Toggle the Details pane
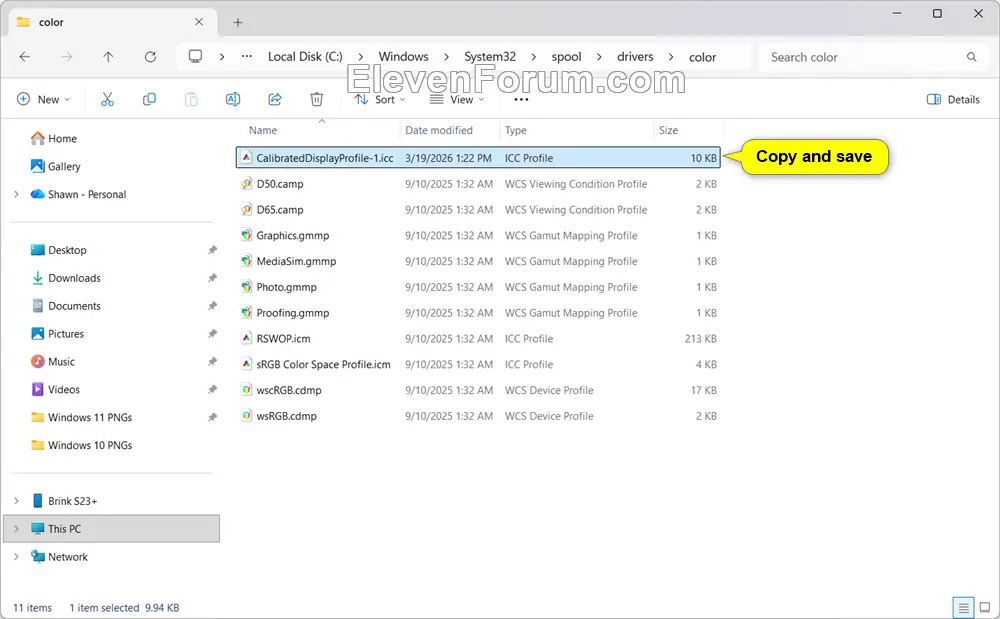 [953, 99]
